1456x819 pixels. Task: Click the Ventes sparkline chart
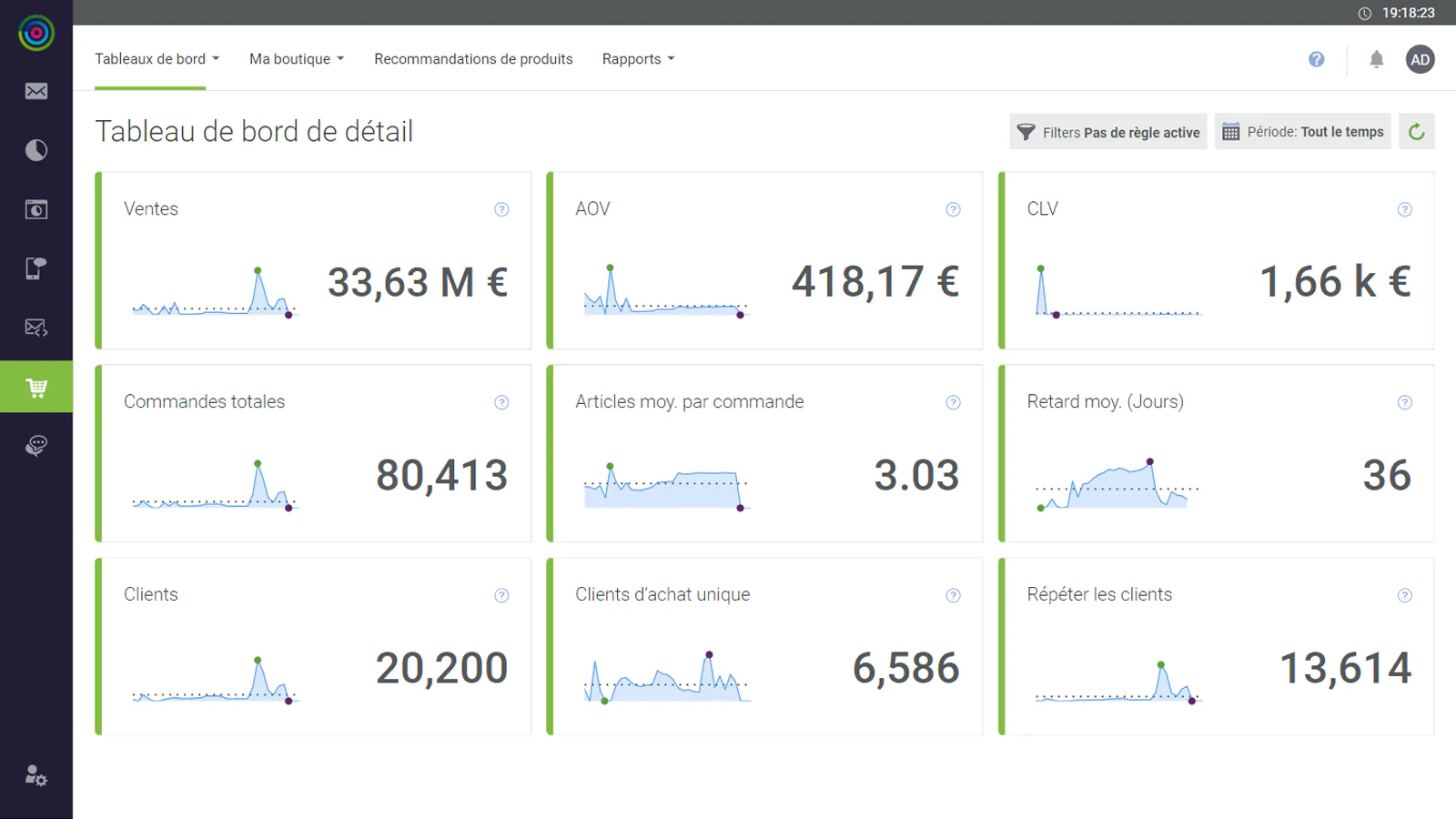pos(214,292)
